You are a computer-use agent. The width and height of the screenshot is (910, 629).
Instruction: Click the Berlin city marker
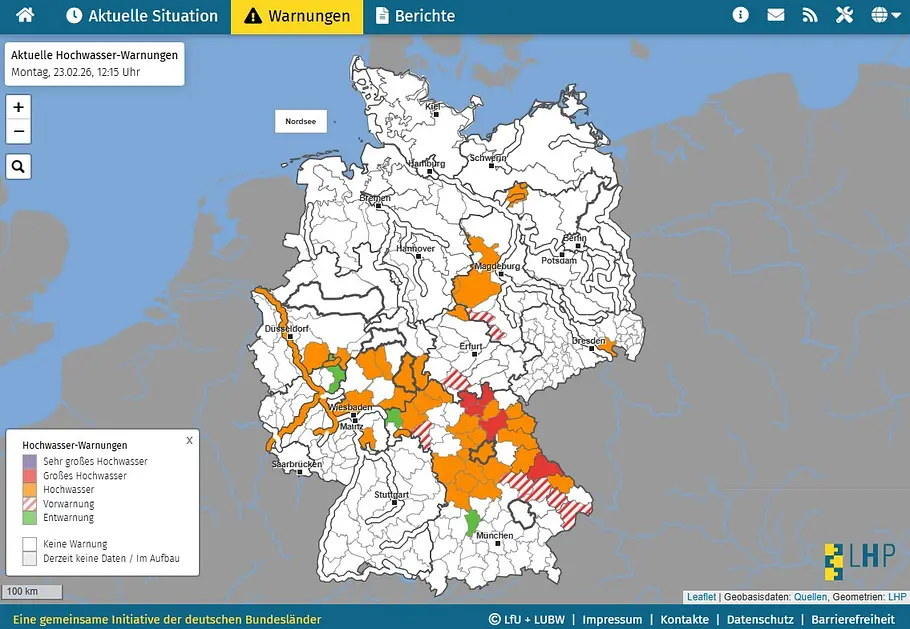point(578,246)
